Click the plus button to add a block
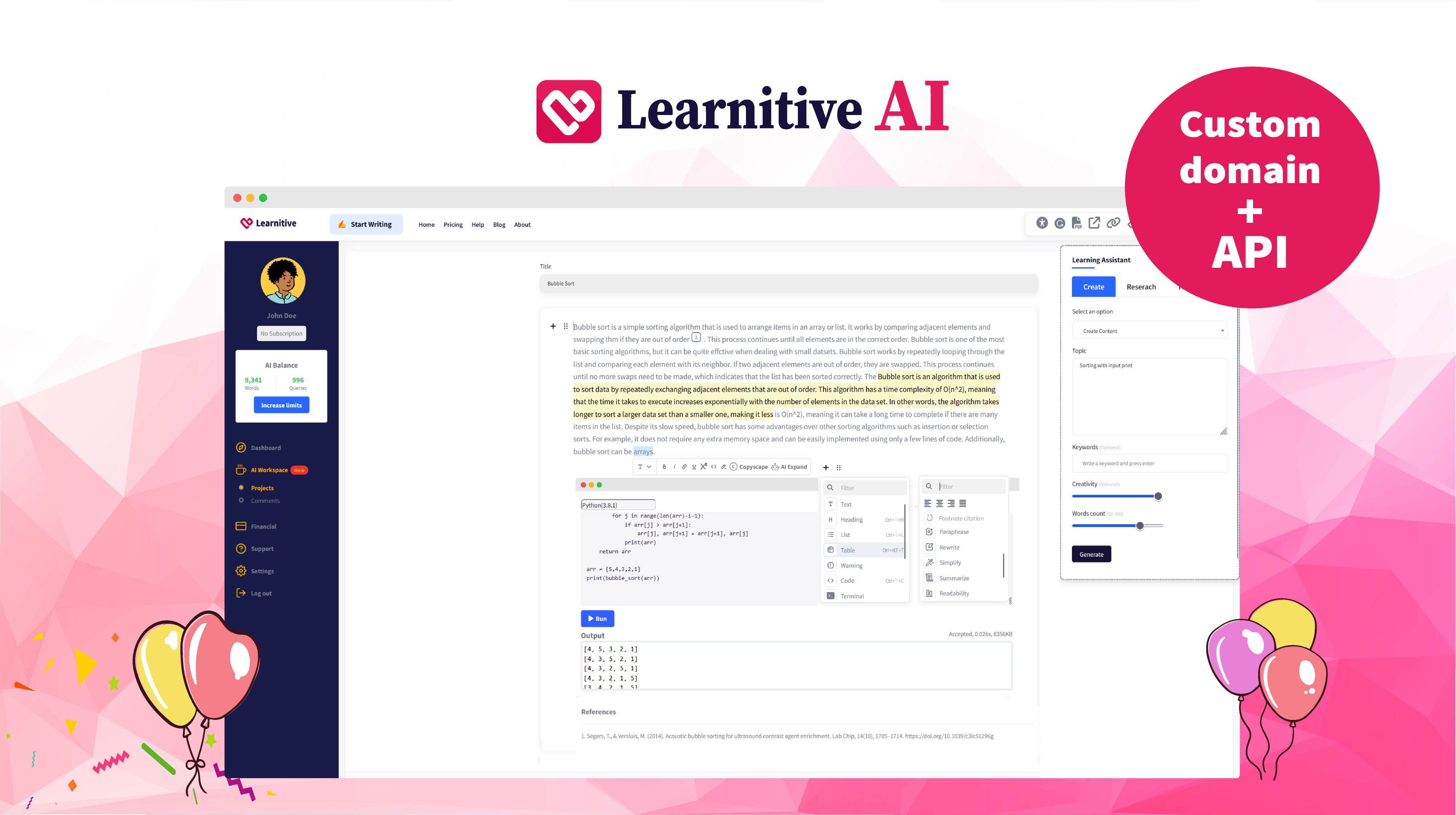 (826, 467)
